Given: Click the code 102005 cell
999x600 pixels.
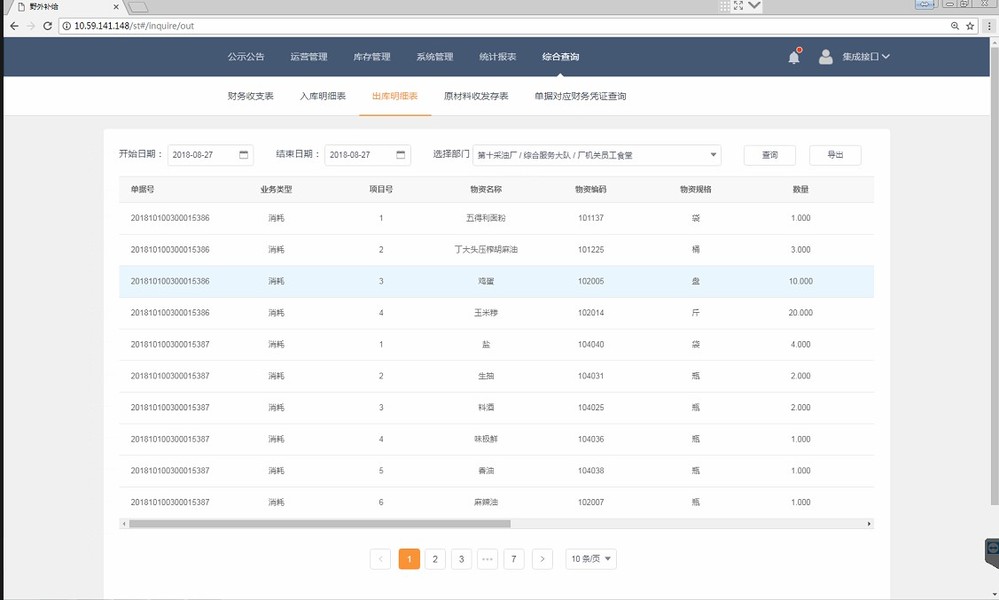Looking at the screenshot, I should 591,281.
